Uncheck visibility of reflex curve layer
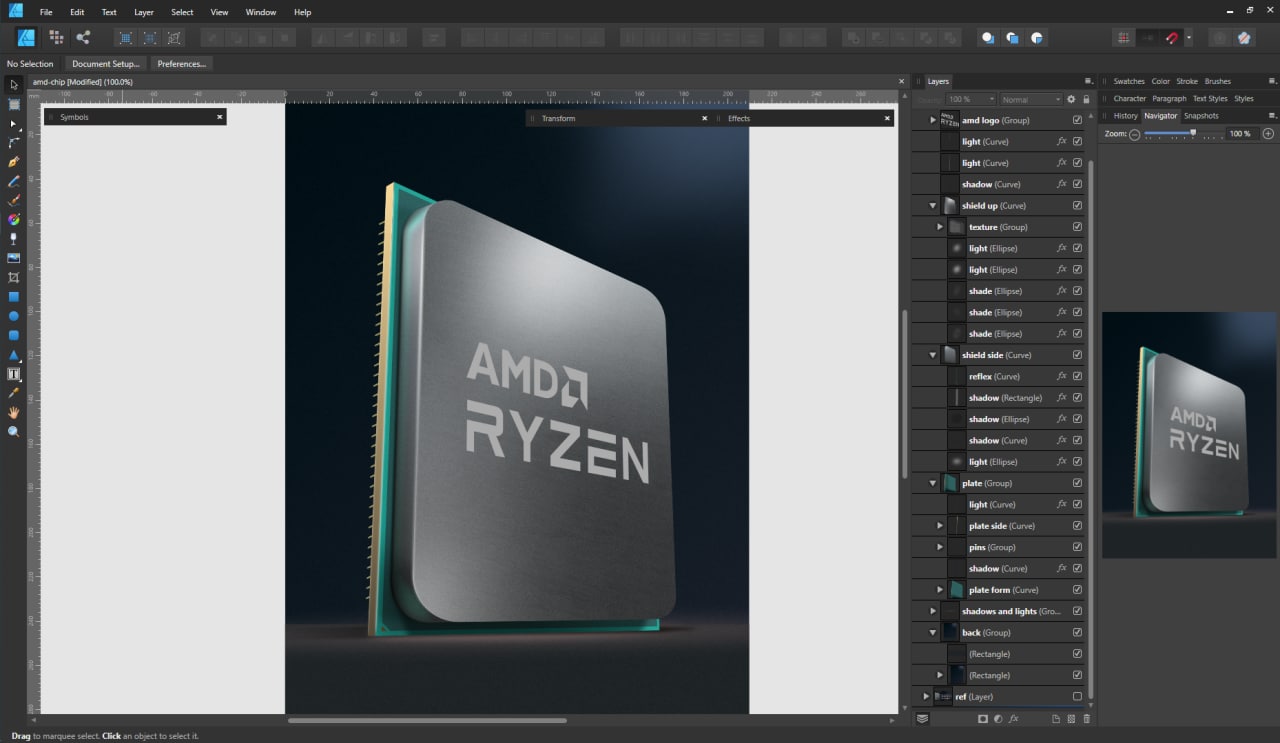Viewport: 1280px width, 743px height. click(1077, 377)
